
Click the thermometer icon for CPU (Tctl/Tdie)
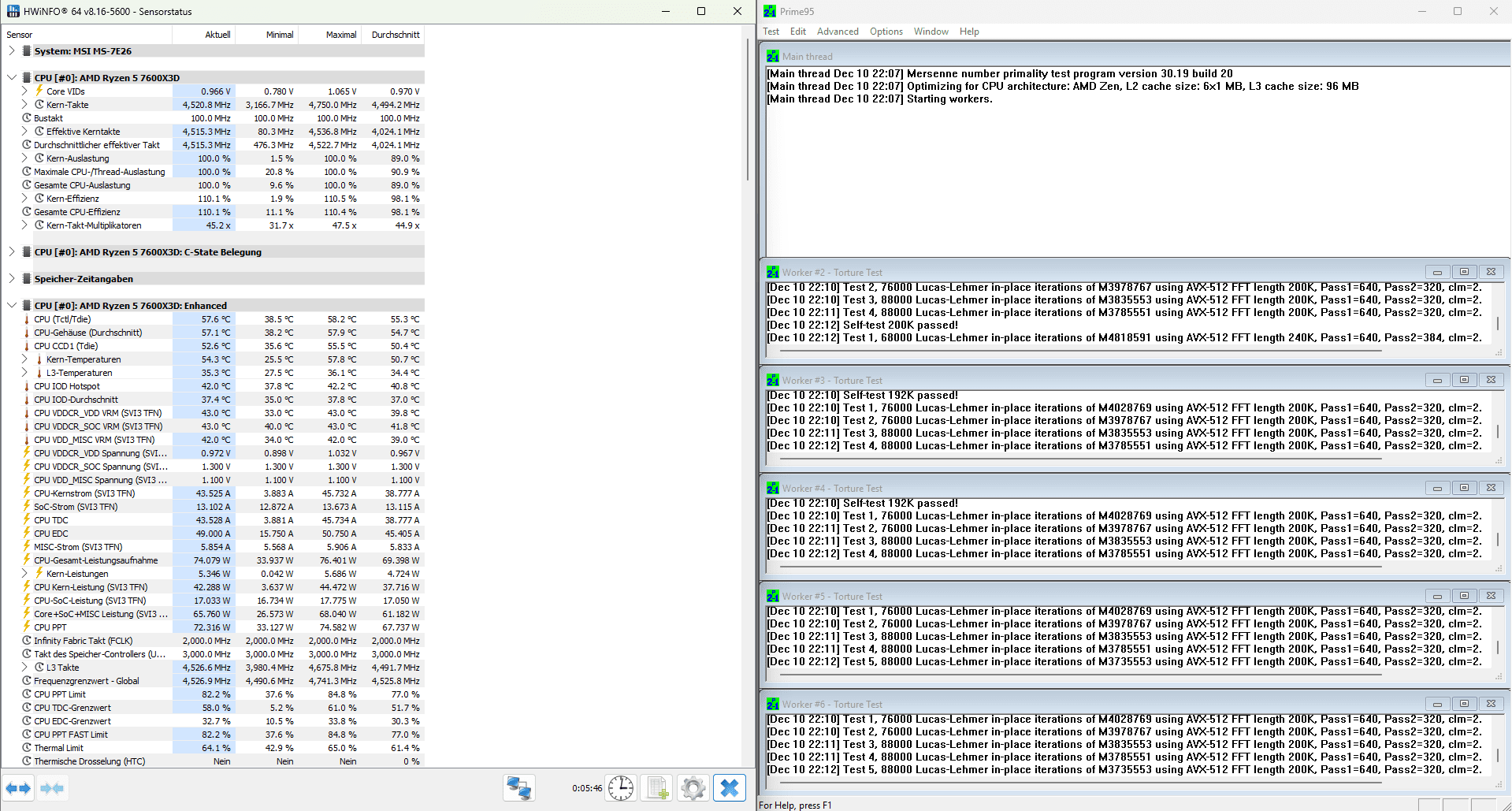pos(27,319)
